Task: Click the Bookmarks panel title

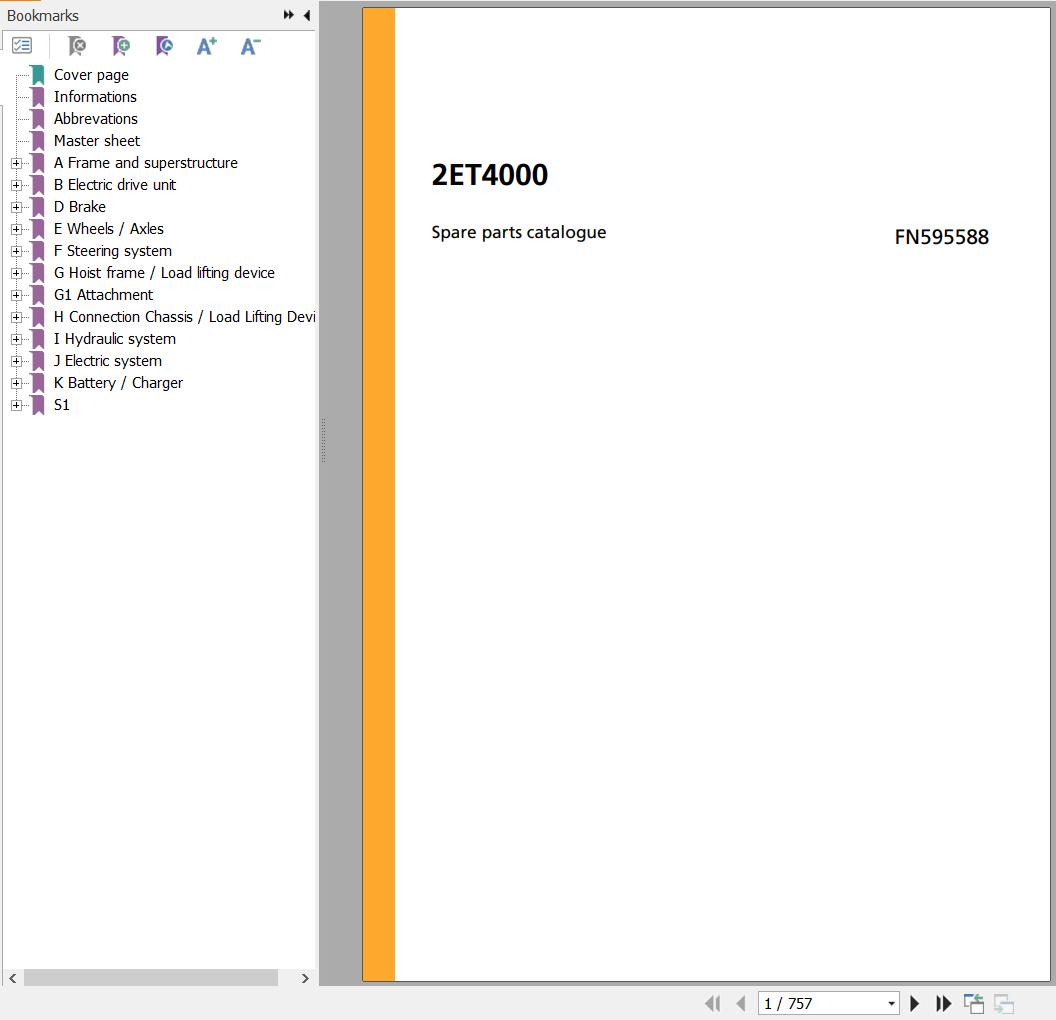Action: coord(42,15)
